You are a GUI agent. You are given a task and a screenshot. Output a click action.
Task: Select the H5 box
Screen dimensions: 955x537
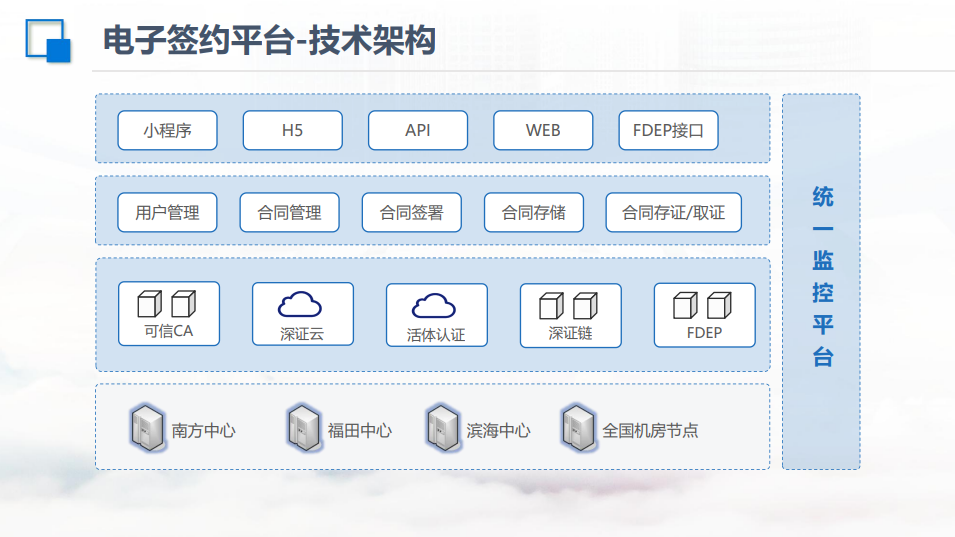tap(292, 130)
